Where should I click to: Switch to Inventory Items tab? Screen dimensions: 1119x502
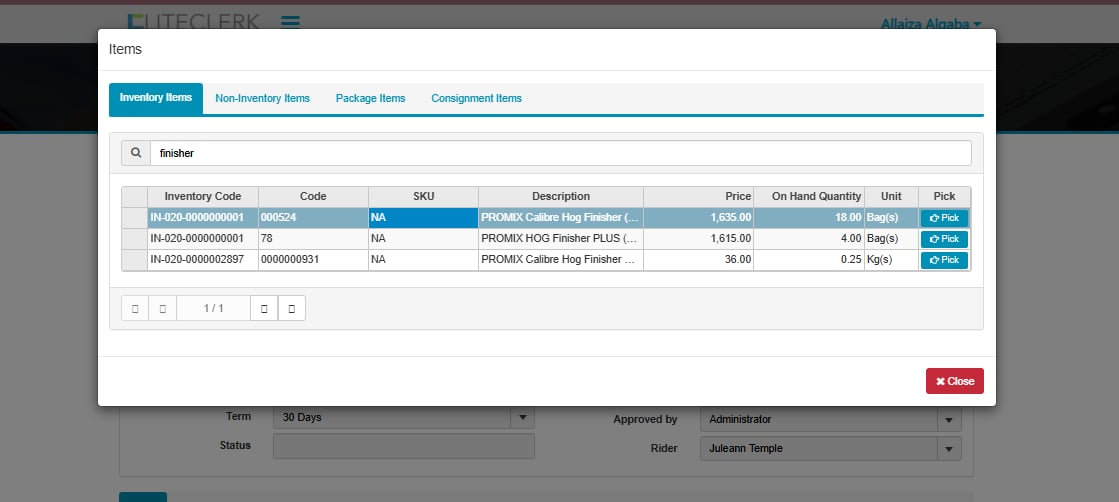tap(156, 98)
